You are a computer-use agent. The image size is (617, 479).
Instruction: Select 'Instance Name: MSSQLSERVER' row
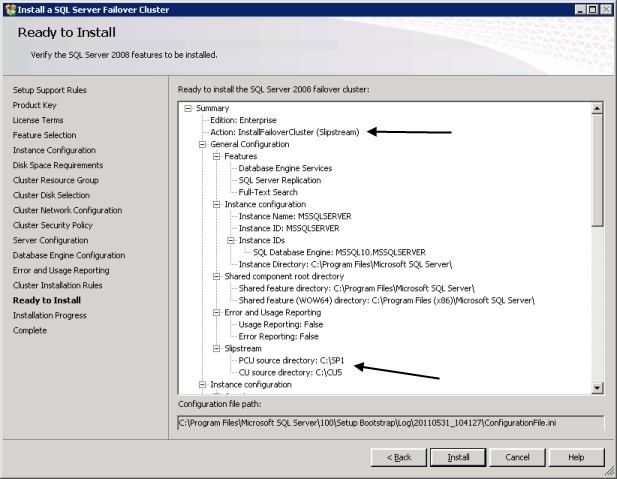(x=295, y=216)
